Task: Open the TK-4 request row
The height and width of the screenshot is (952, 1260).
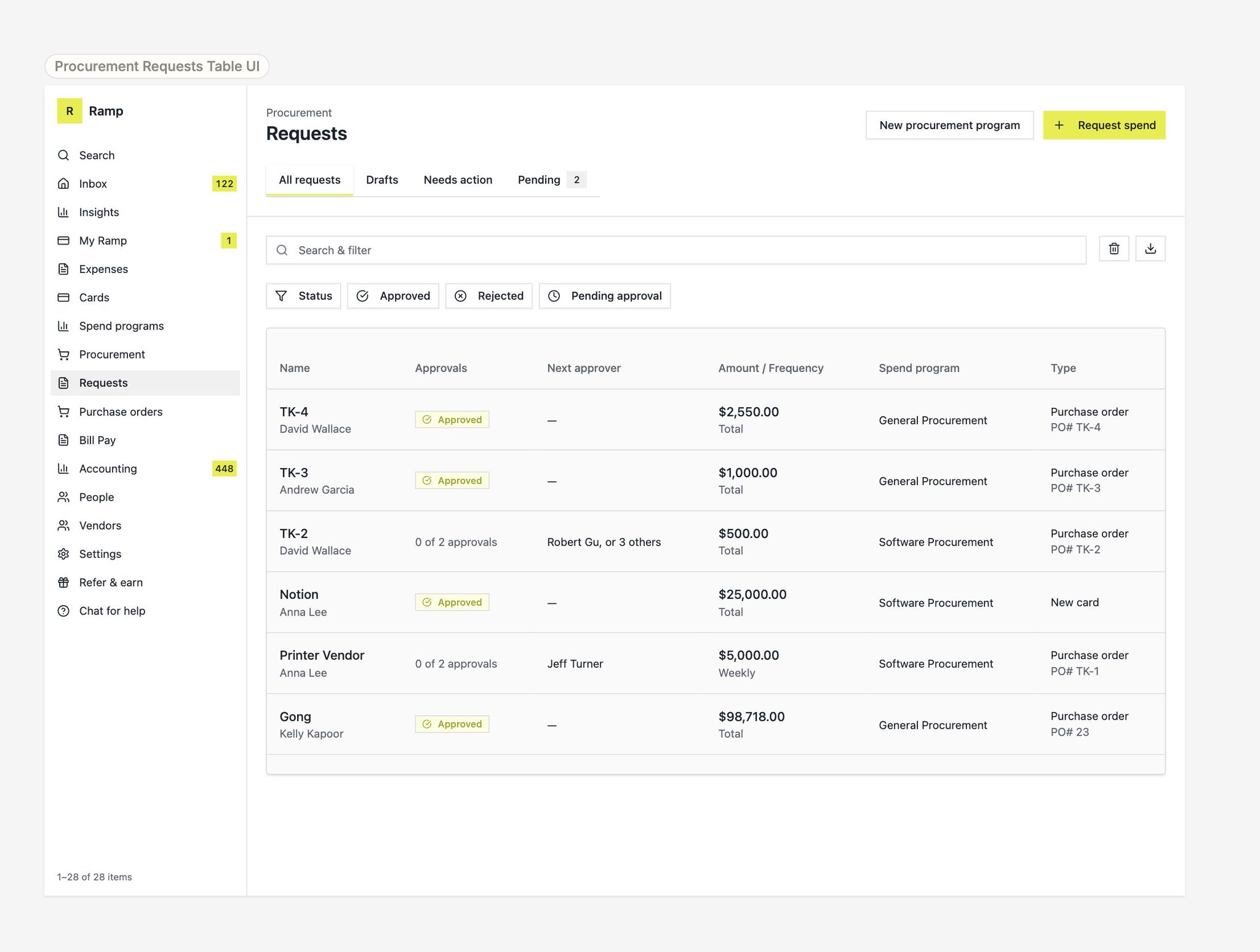Action: [x=716, y=419]
